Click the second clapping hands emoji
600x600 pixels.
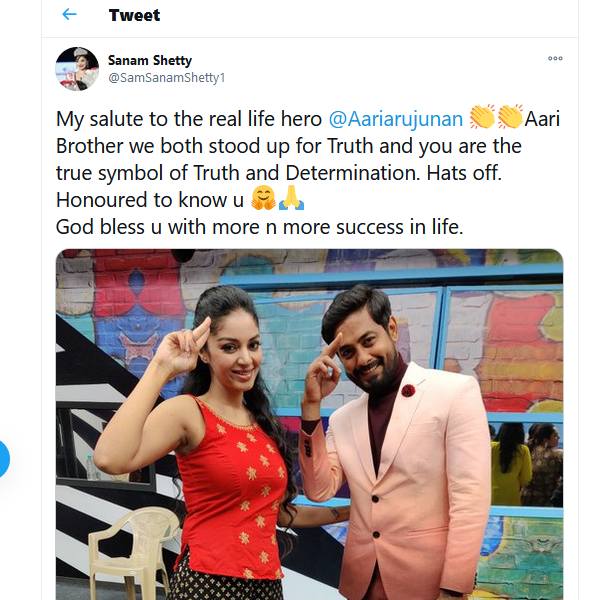[510, 119]
